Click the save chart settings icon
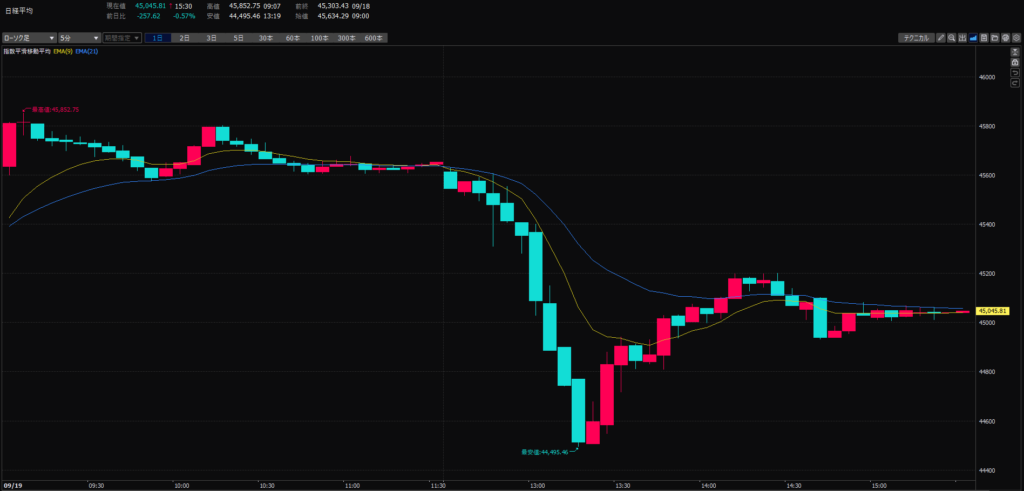This screenshot has width=1024, height=491. (985, 38)
